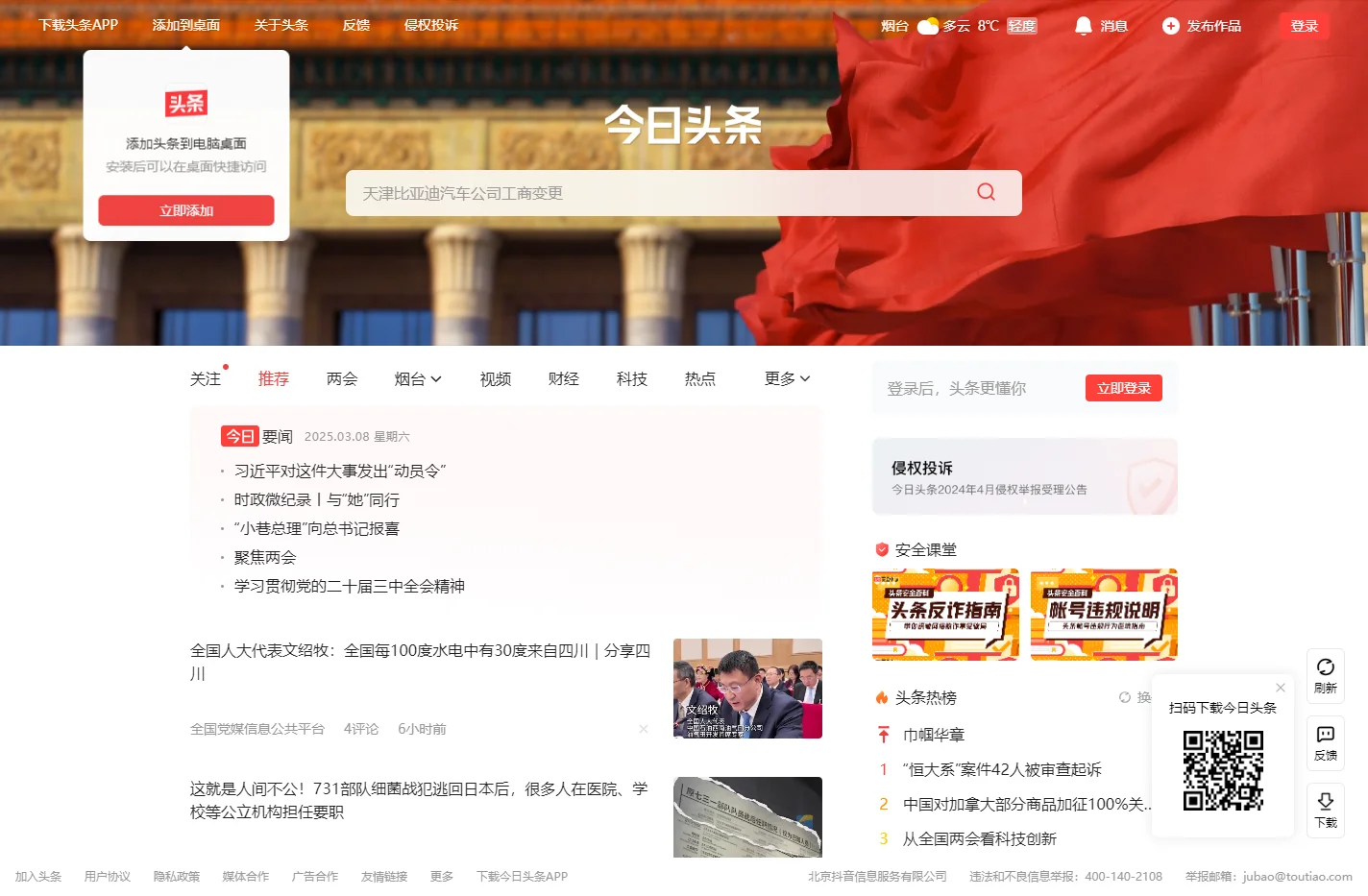1368x896 pixels.
Task: Switch to the 视频 tab
Action: [496, 378]
